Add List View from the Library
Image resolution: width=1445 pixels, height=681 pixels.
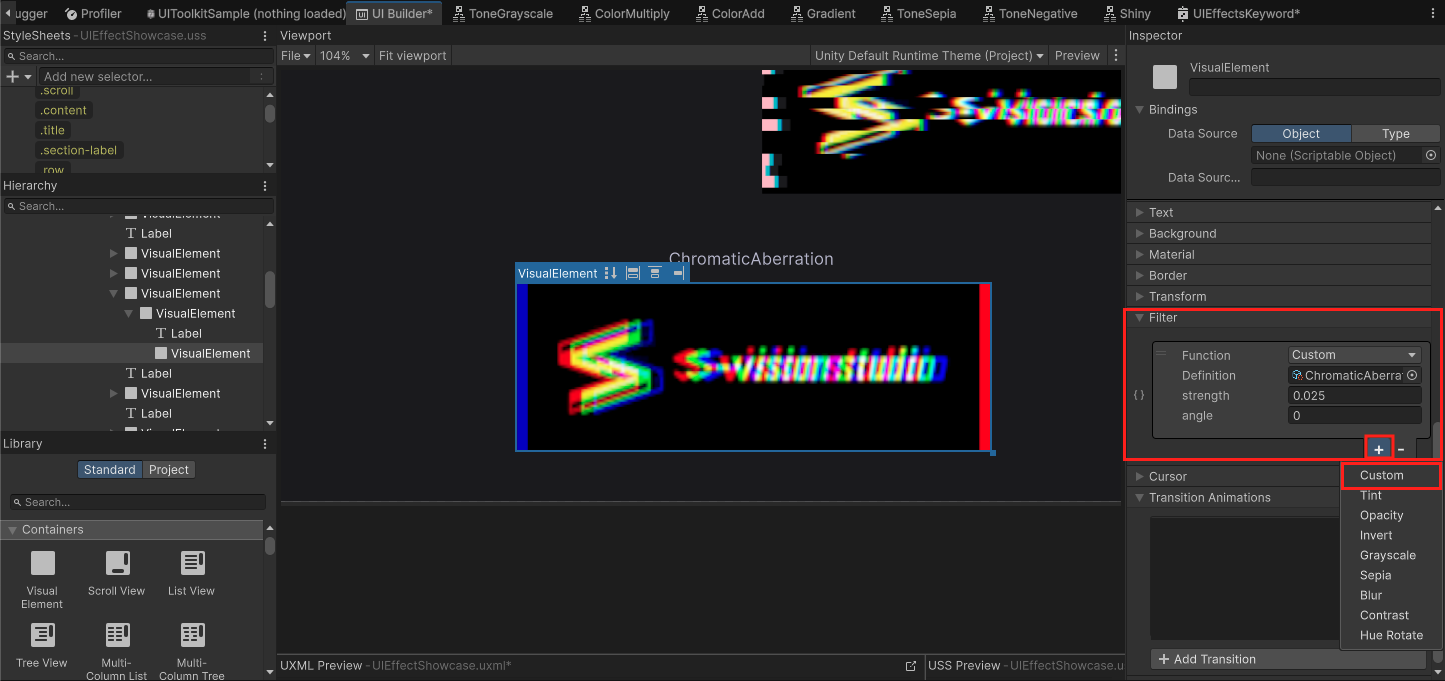pos(191,574)
